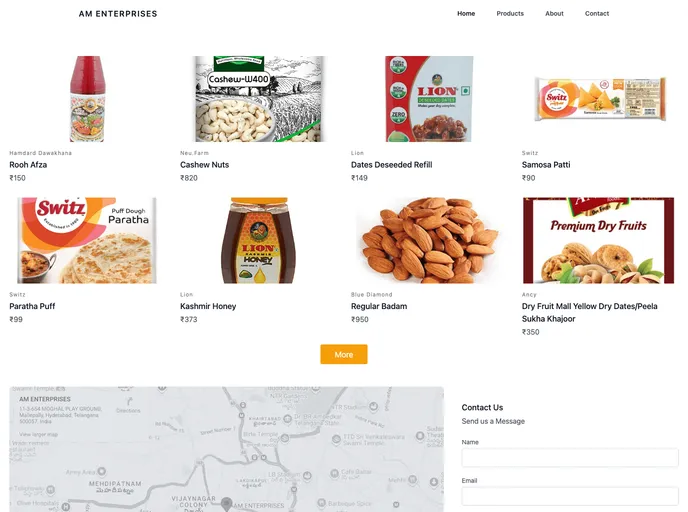Open the Regular Badam almonds image
The image size is (688, 512).
[x=429, y=241]
